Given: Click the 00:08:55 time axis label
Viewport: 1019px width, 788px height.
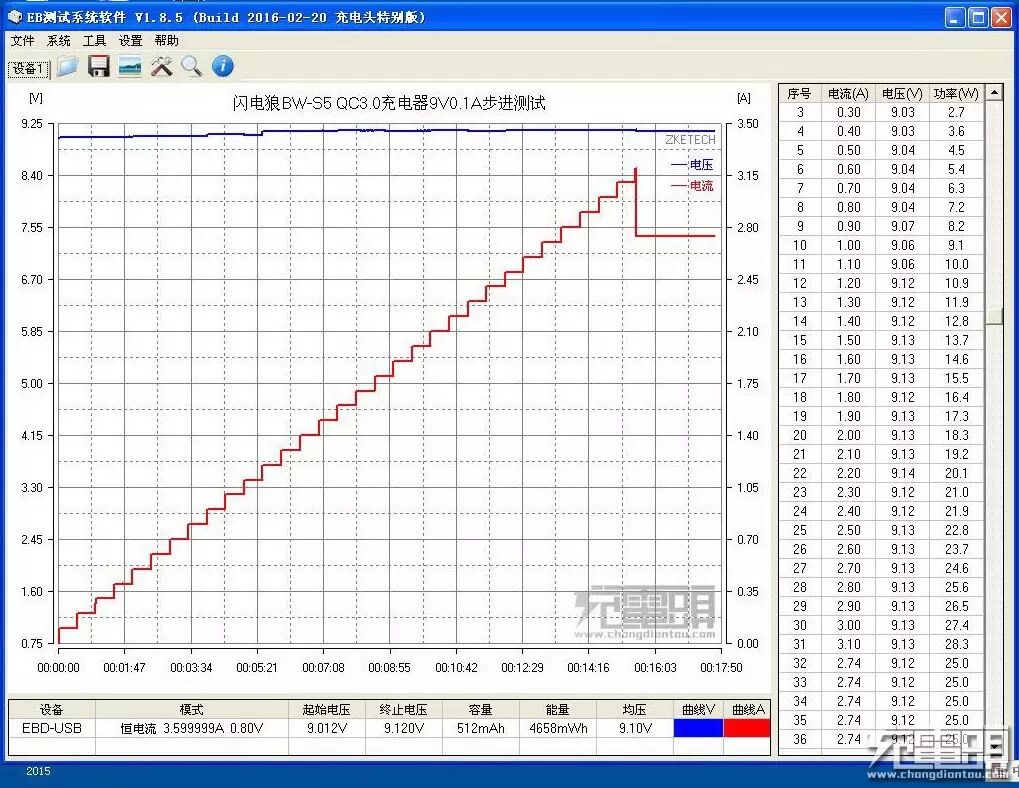Looking at the screenshot, I should point(389,667).
